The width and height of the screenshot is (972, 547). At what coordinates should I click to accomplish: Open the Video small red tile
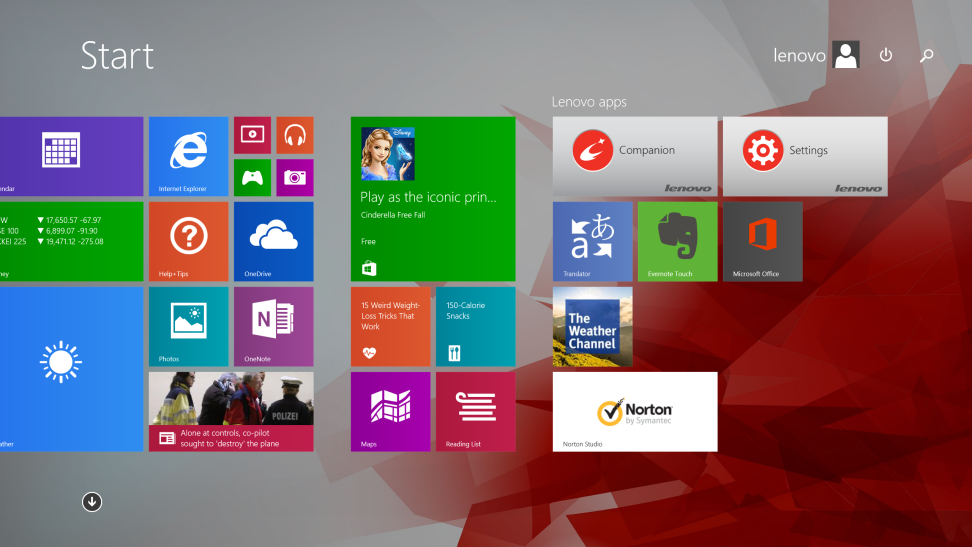[252, 135]
